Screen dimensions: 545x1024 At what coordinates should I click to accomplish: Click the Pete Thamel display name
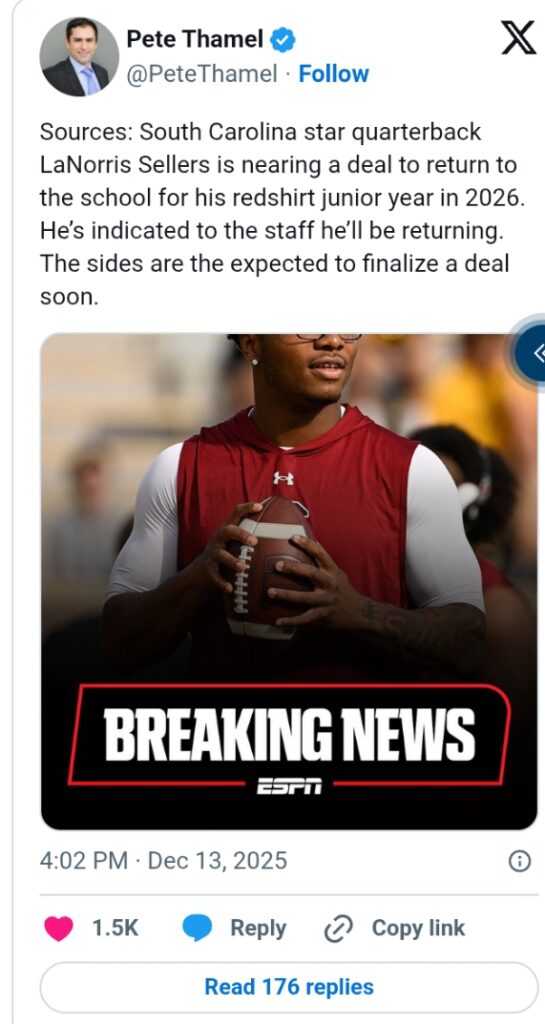click(x=195, y=40)
